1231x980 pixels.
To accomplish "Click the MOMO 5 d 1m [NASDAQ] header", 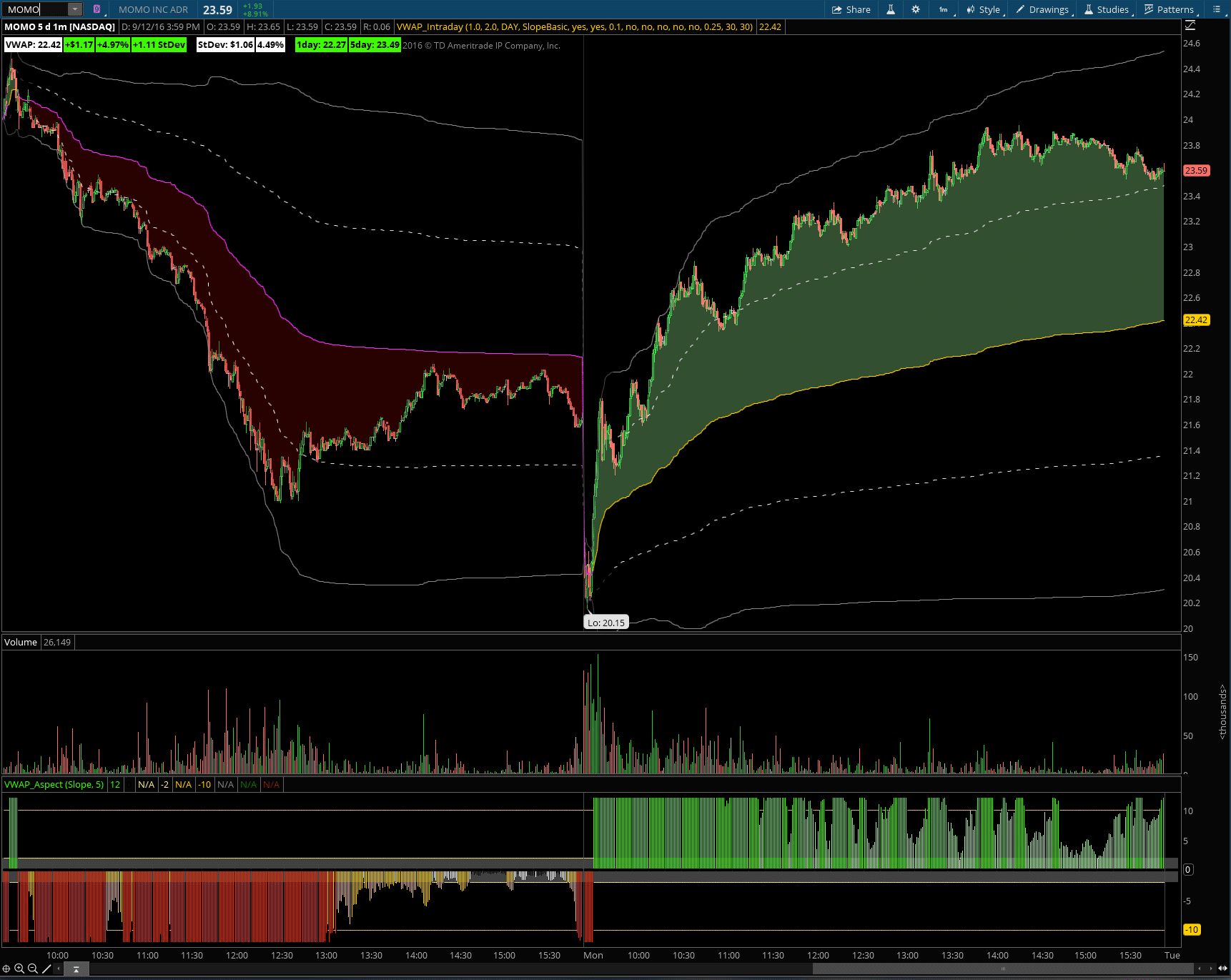I will coord(59,26).
